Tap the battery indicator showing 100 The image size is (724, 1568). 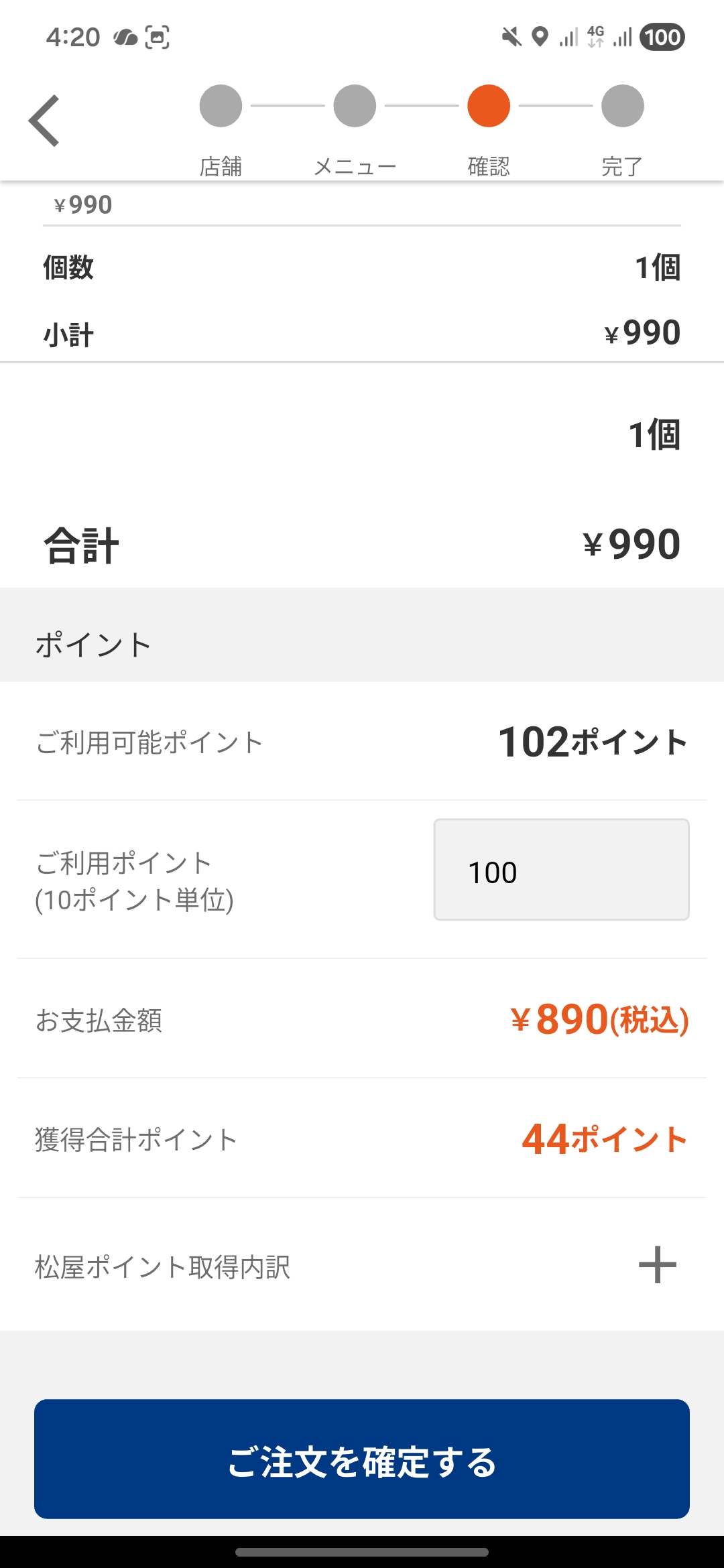click(x=662, y=37)
